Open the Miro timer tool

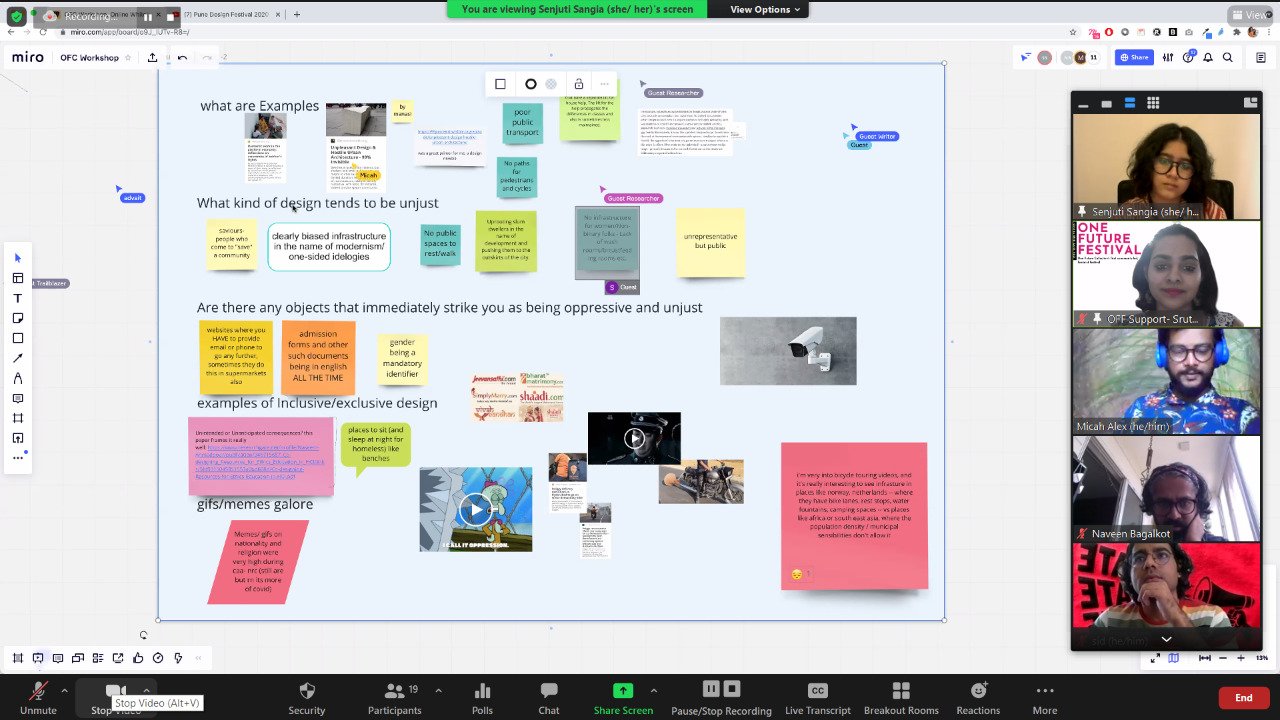pyautogui.click(x=158, y=658)
